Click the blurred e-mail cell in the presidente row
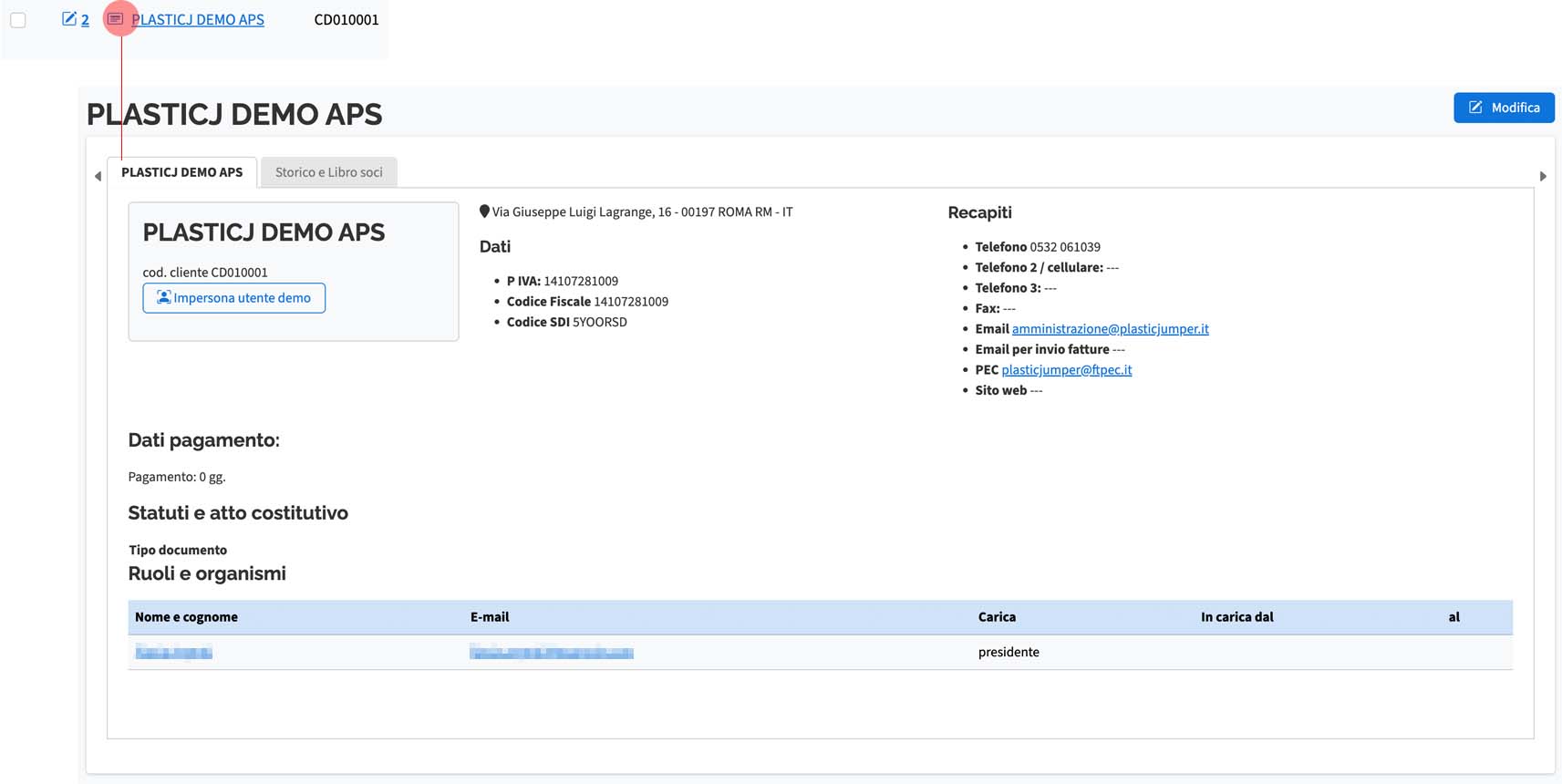The height and width of the screenshot is (784, 1562). 552,652
